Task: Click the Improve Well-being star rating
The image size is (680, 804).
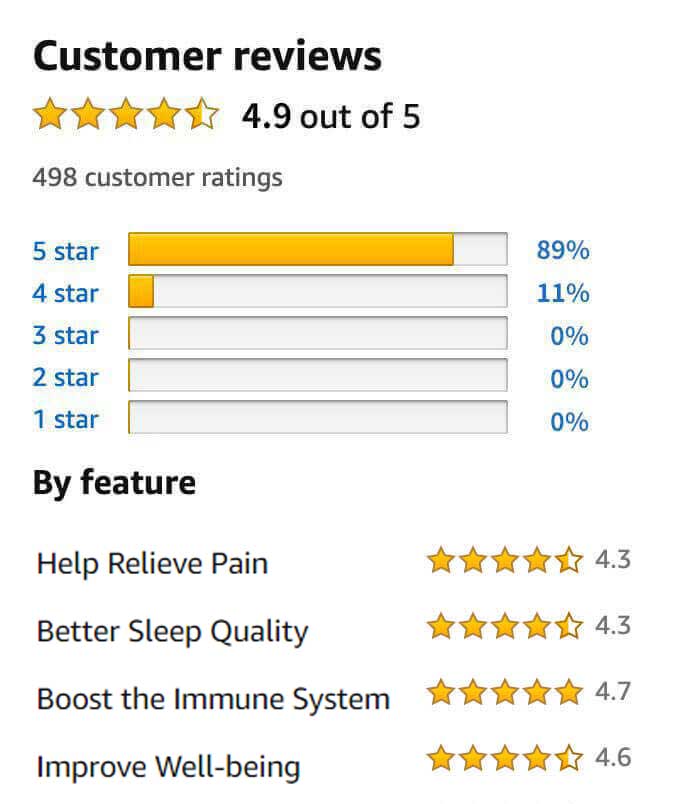Action: pyautogui.click(x=505, y=759)
